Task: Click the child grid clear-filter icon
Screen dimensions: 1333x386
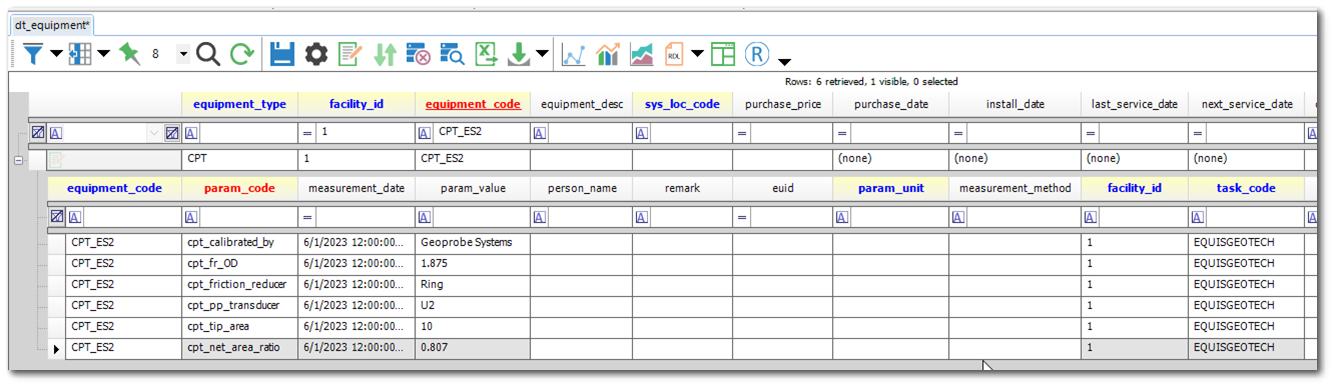Action: pyautogui.click(x=57, y=216)
